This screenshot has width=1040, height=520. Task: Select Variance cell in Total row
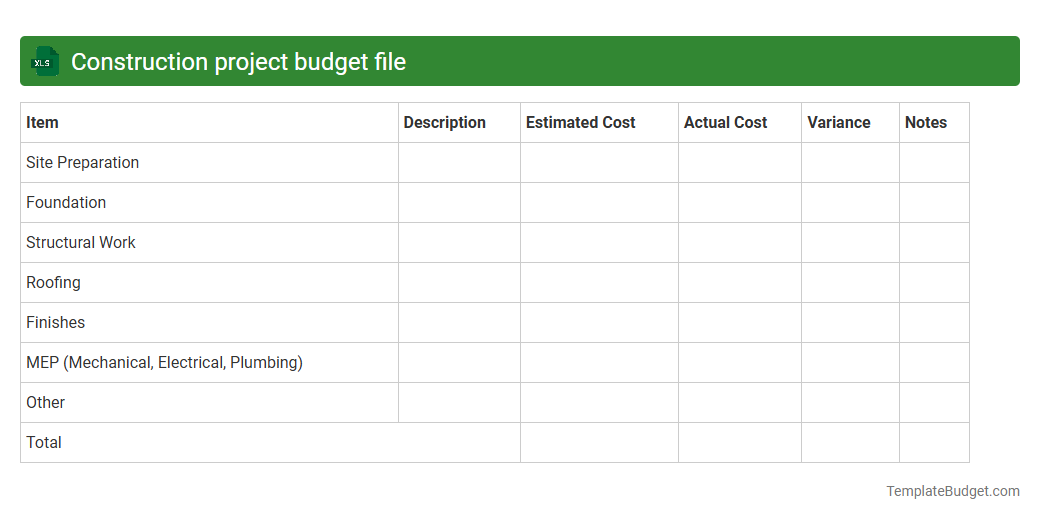850,442
